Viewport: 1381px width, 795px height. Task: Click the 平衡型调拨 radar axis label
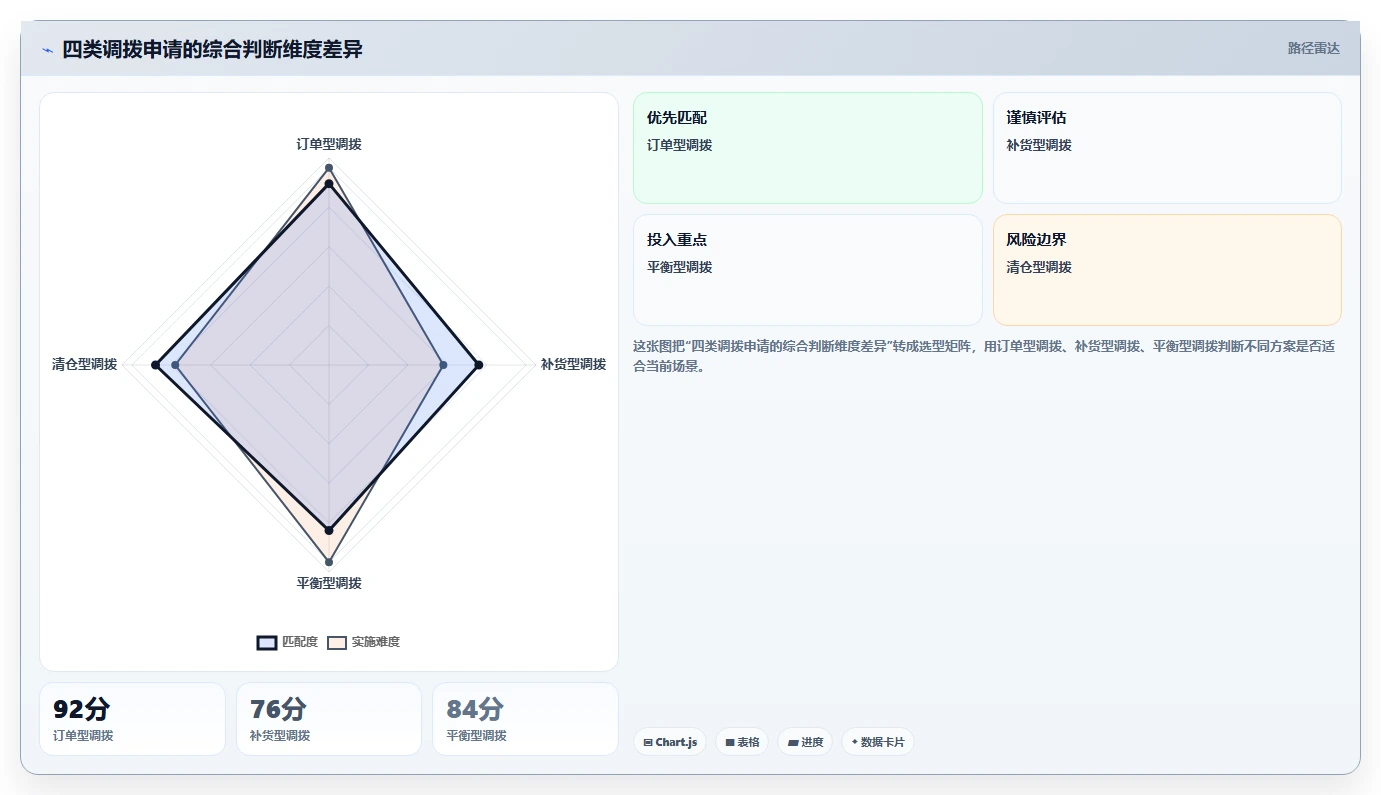[329, 583]
